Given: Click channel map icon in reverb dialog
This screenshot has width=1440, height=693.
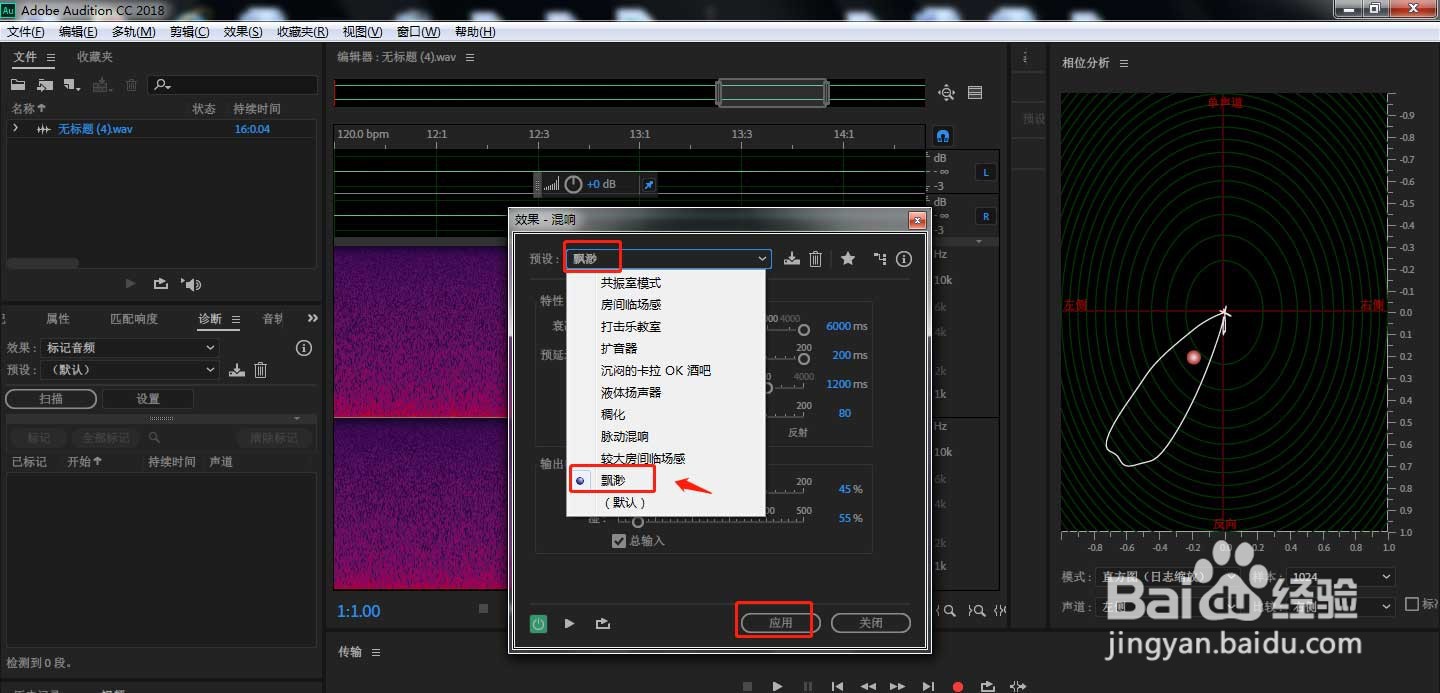Looking at the screenshot, I should click(879, 259).
